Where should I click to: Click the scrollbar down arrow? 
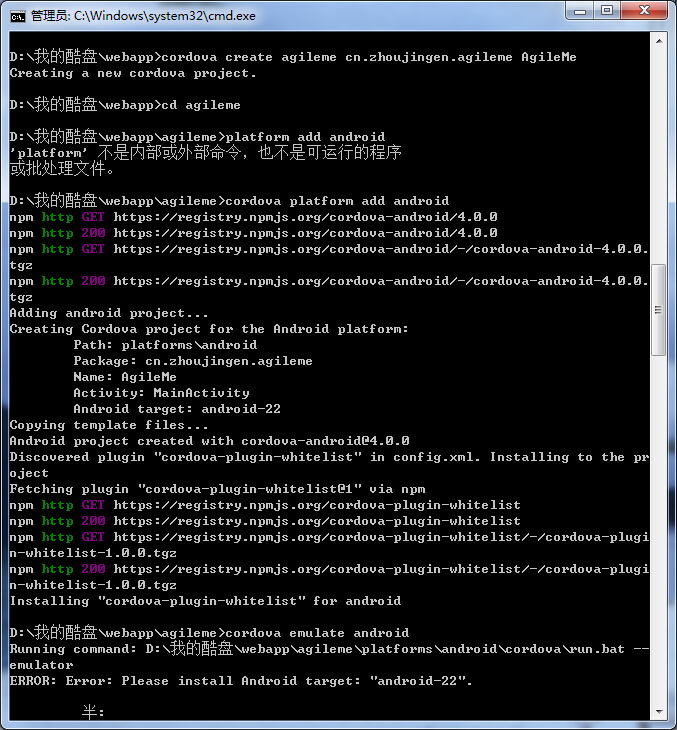[659, 711]
